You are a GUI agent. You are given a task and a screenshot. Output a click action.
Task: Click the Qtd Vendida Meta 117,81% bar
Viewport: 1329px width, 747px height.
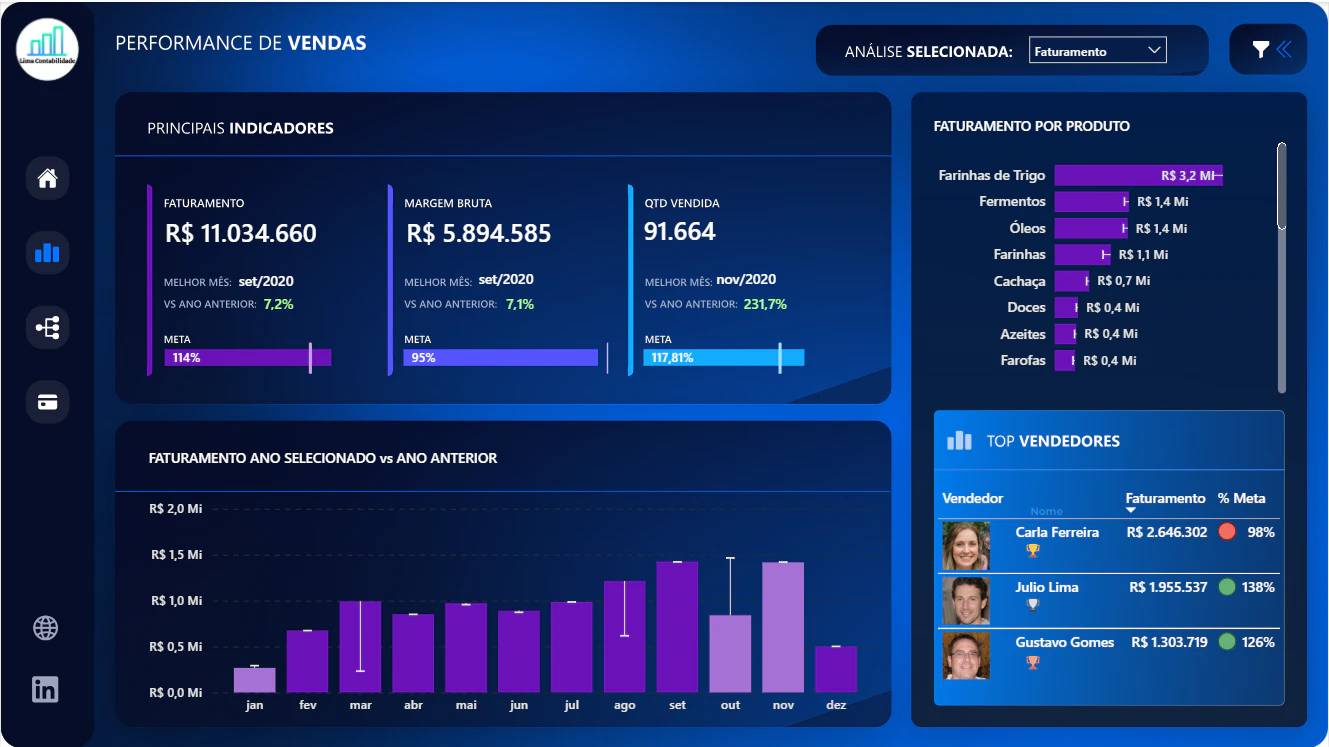[x=724, y=357]
